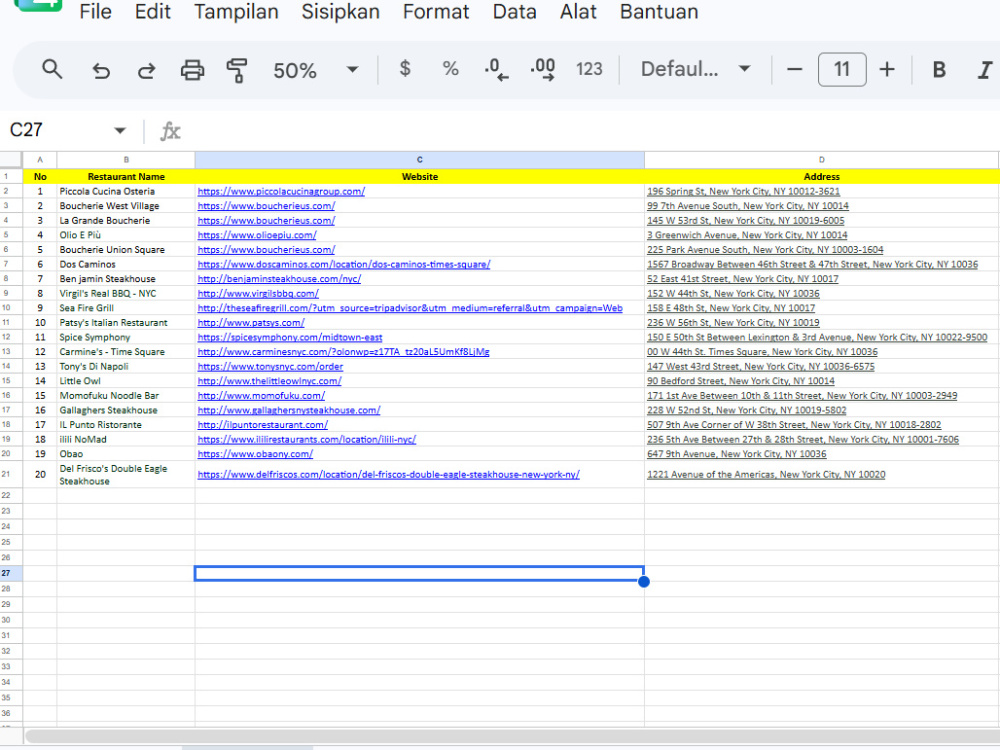Open the Tampilan menu
This screenshot has width=1000, height=750.
[x=236, y=11]
